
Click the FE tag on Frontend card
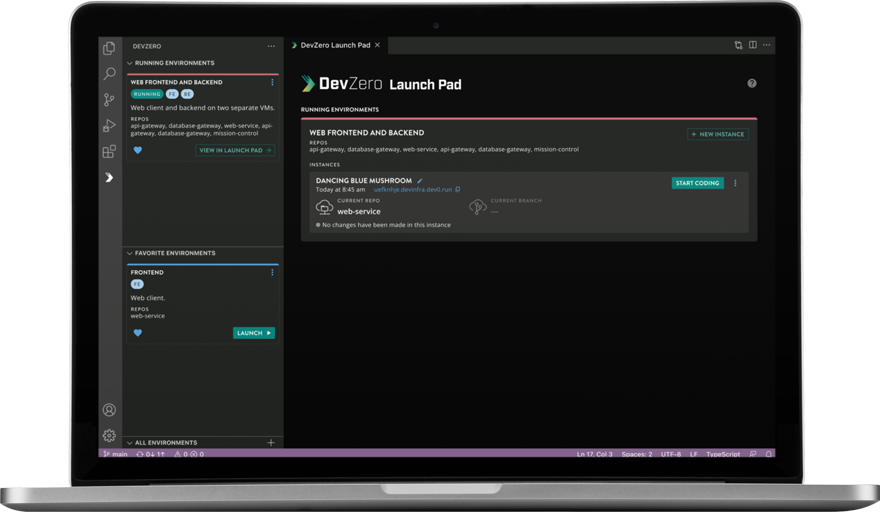pyautogui.click(x=137, y=284)
